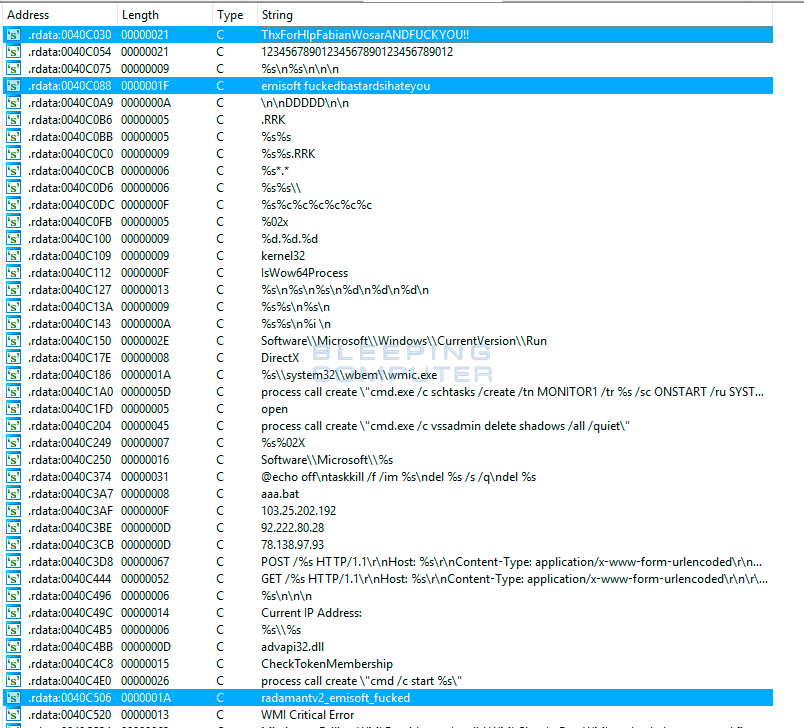Select the %s\\system32\\wbem\\wmic.exe string
Screen dimensions: 804x728
(x=349, y=375)
